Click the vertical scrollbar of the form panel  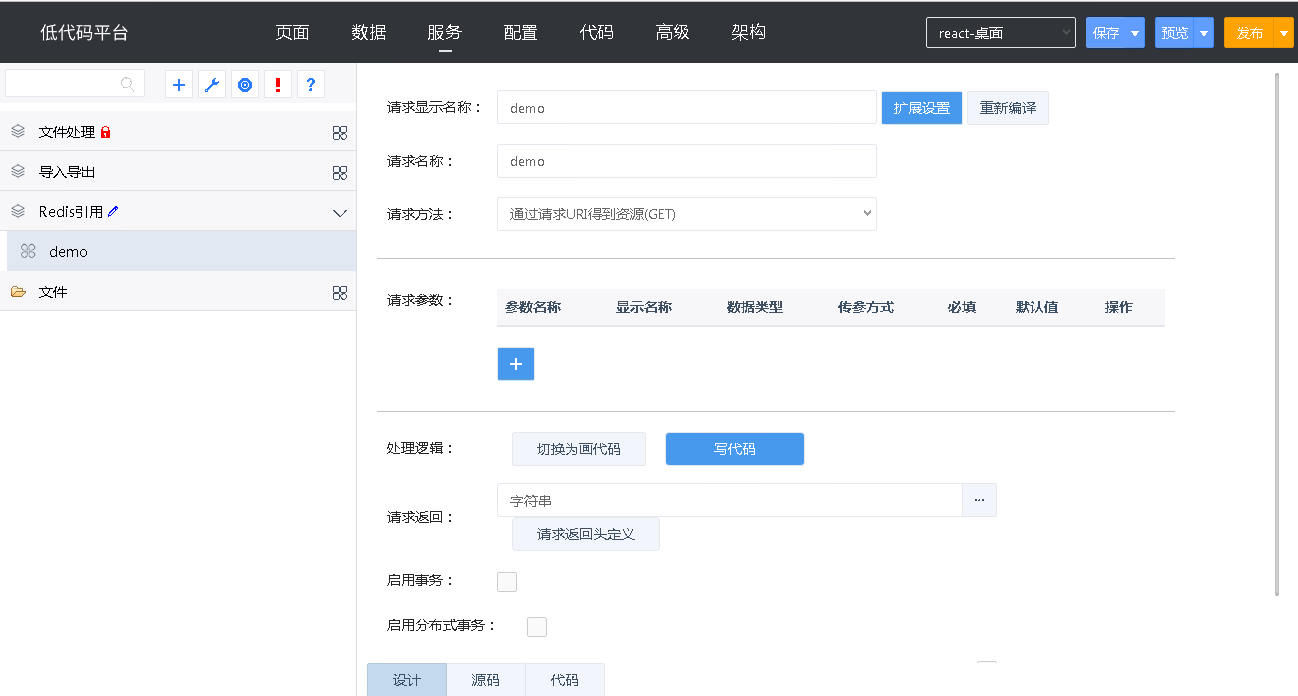click(x=1277, y=334)
